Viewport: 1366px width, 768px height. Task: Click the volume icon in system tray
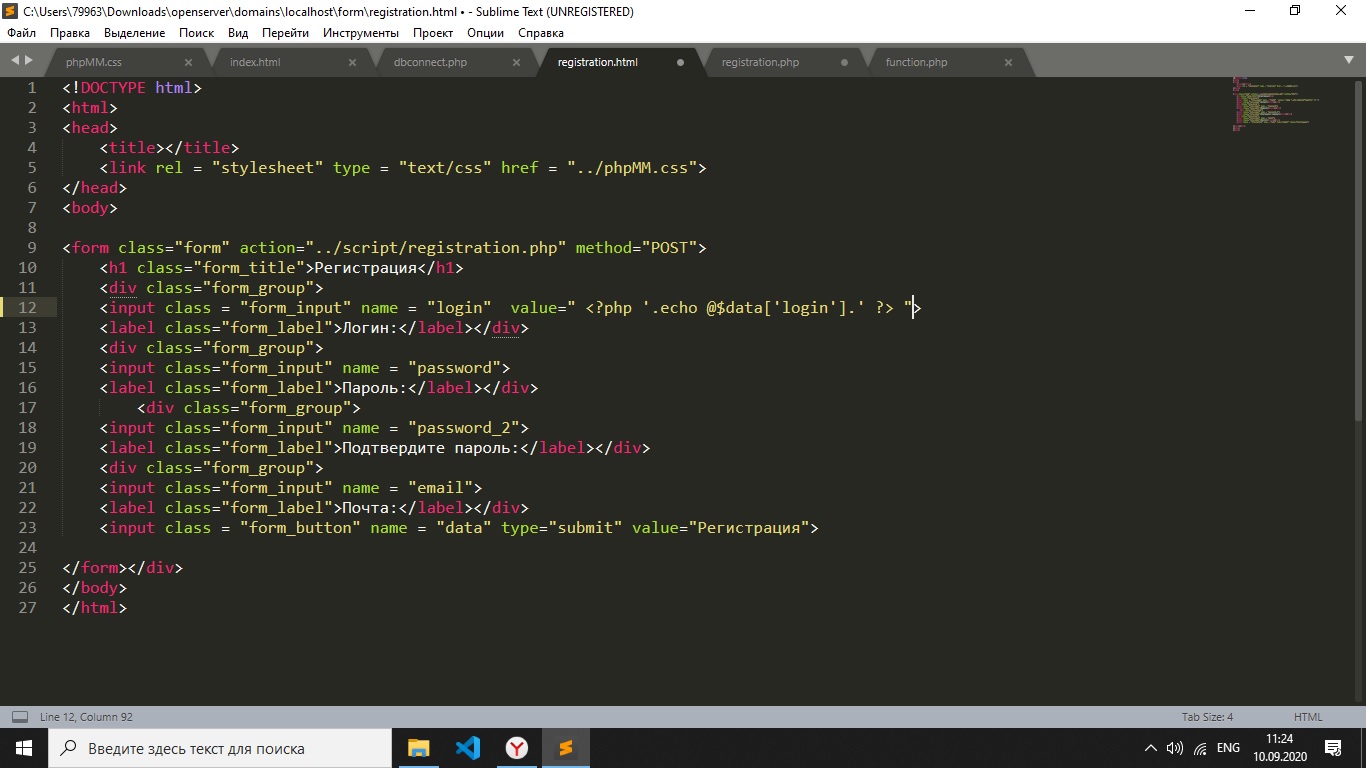point(1175,748)
